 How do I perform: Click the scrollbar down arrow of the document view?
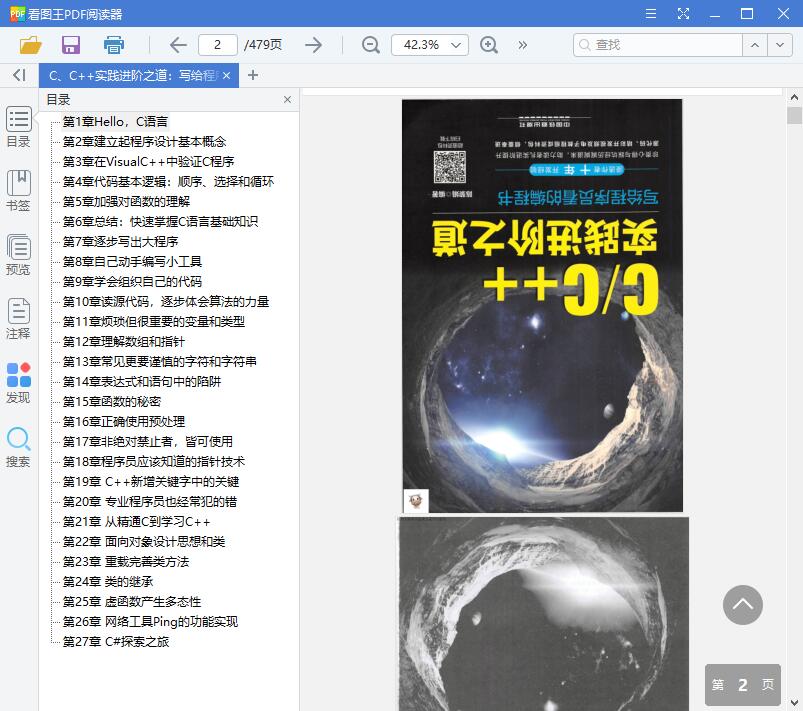coord(794,702)
